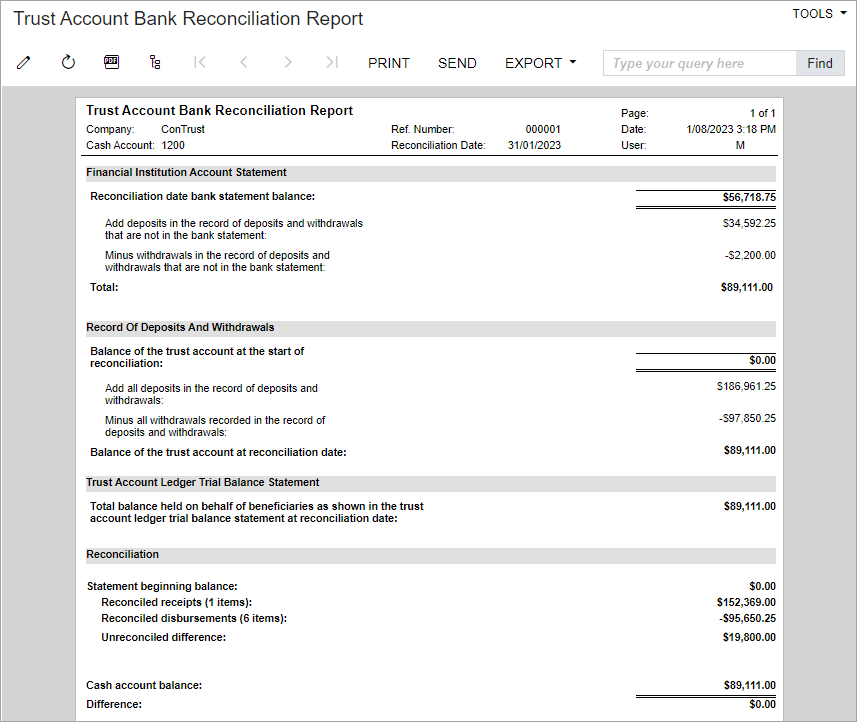The height and width of the screenshot is (722, 857).
Task: Go to previous page navigation arrow
Action: coord(243,62)
